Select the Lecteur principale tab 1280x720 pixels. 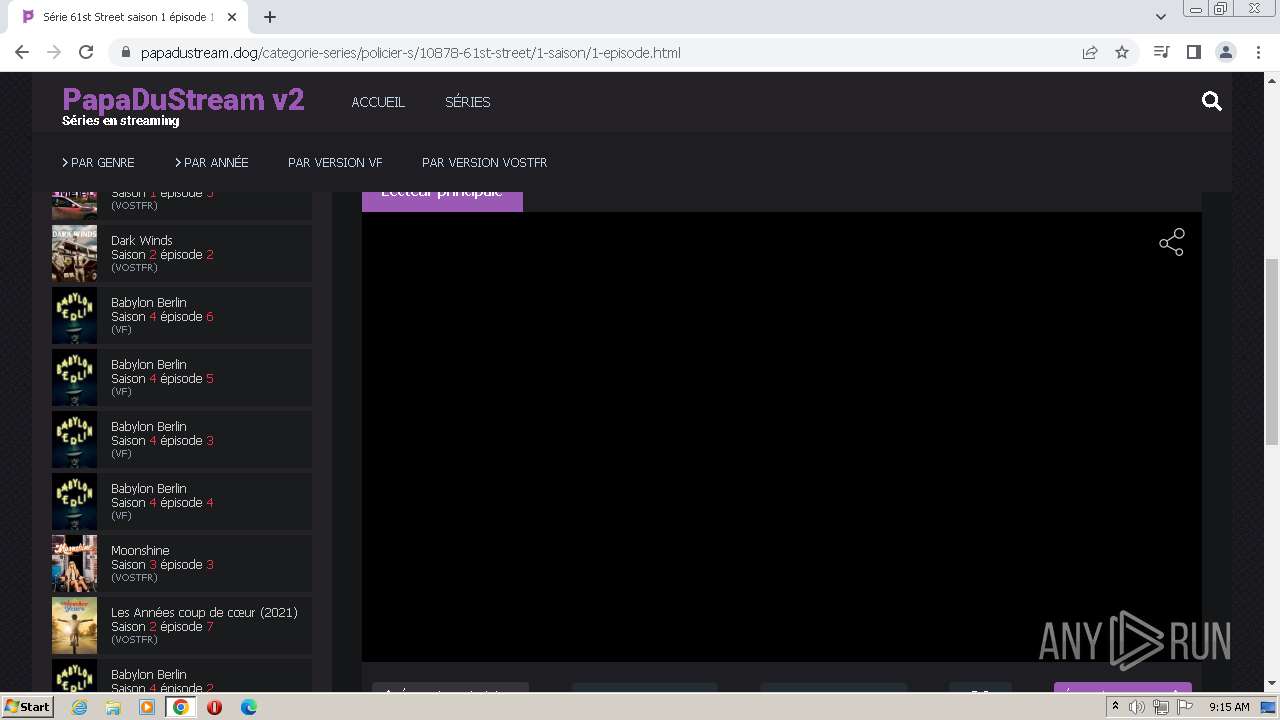pyautogui.click(x=442, y=201)
